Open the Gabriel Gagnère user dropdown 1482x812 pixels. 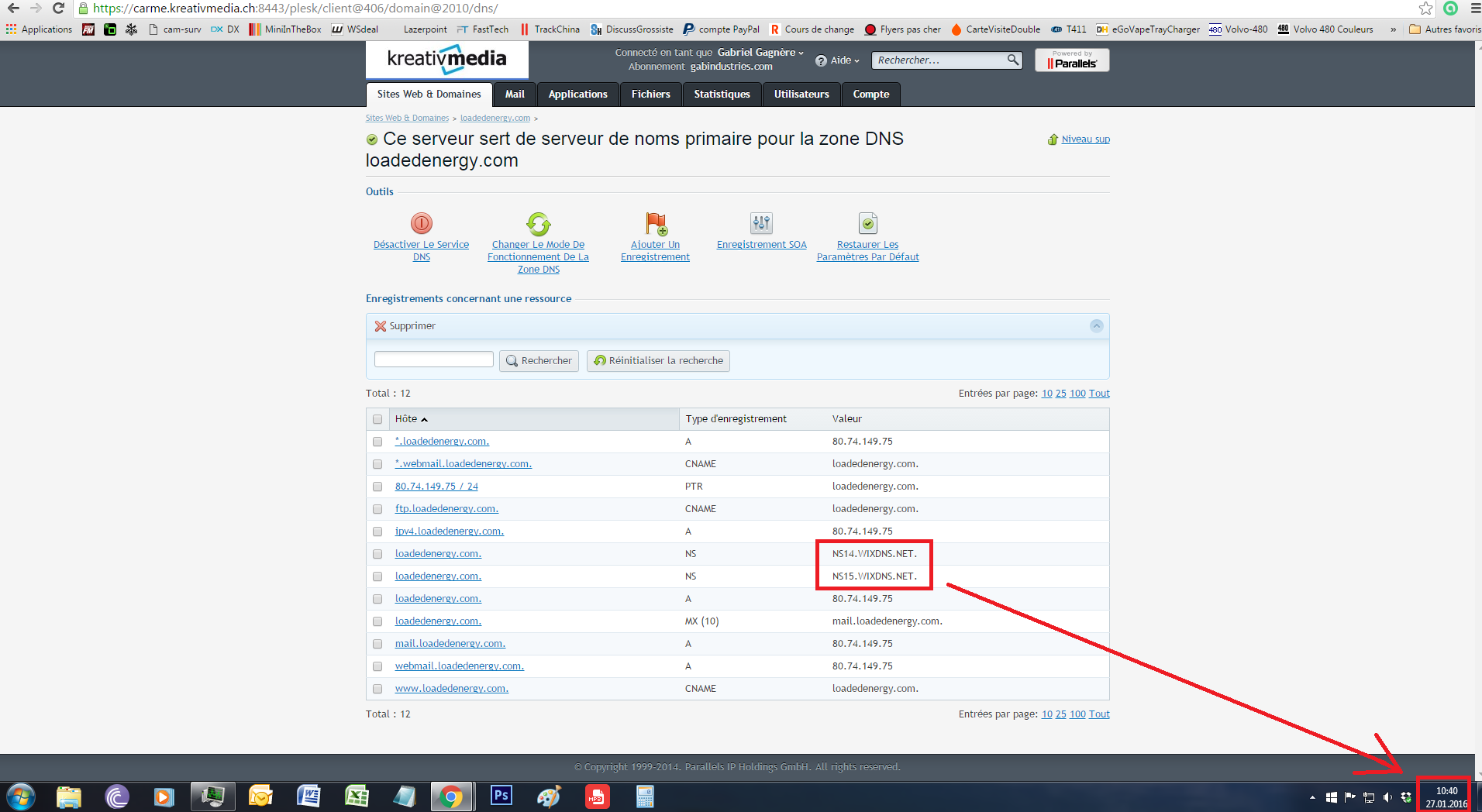[760, 53]
